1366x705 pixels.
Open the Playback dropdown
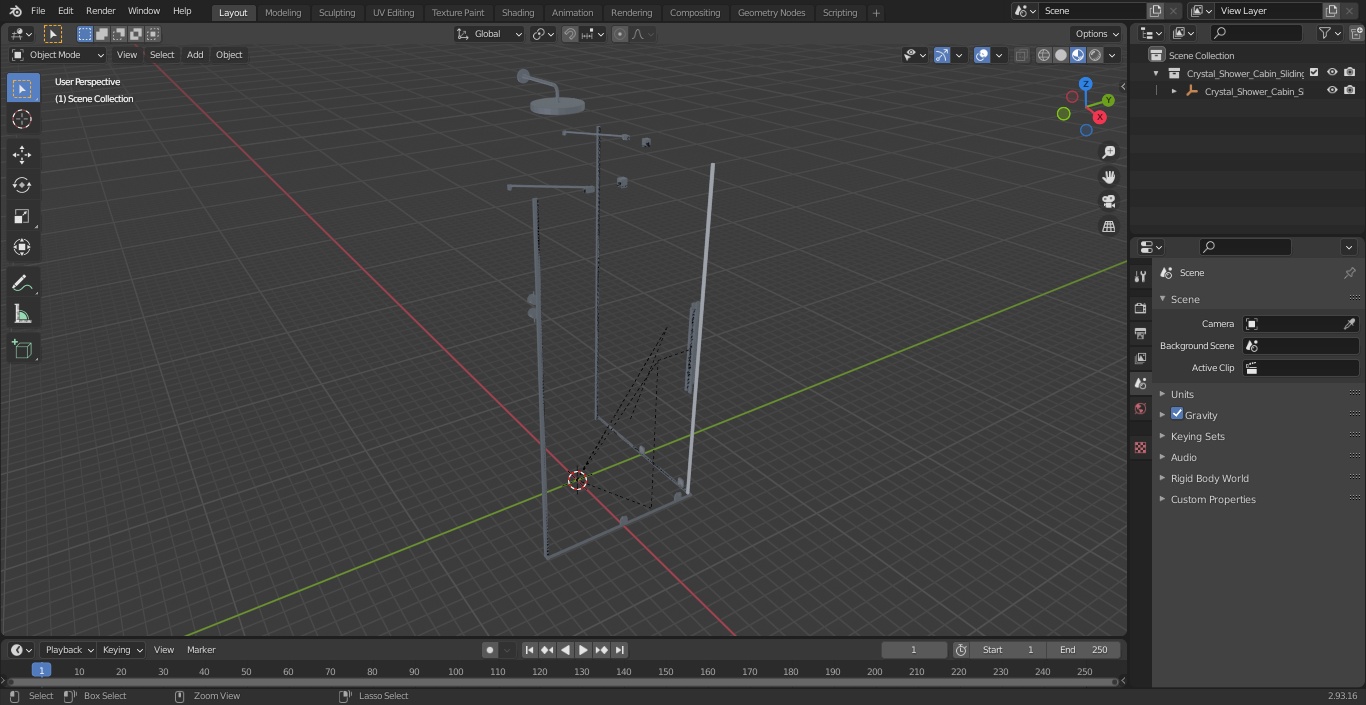(x=68, y=650)
